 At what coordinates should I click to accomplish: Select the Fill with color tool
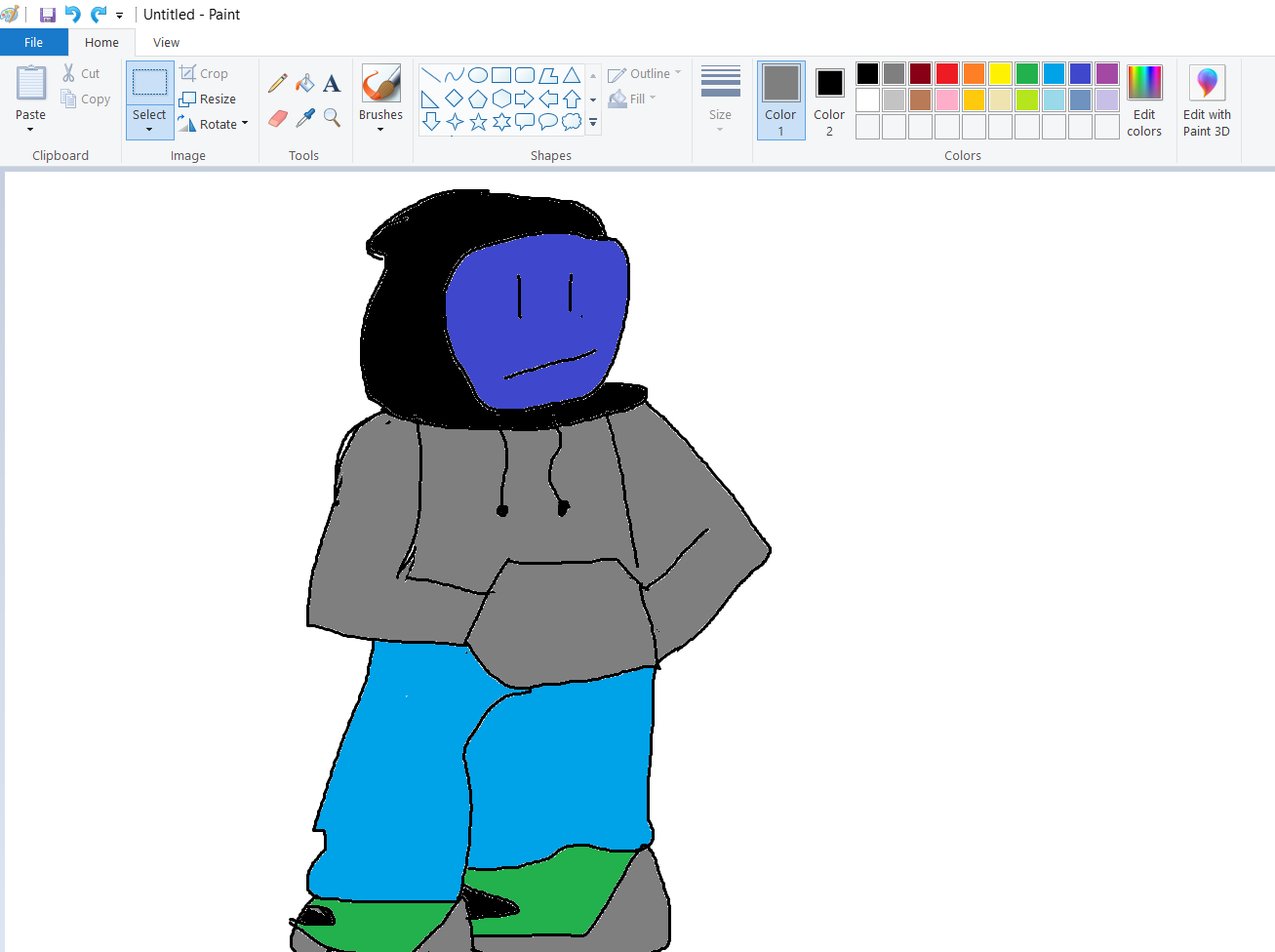coord(305,82)
